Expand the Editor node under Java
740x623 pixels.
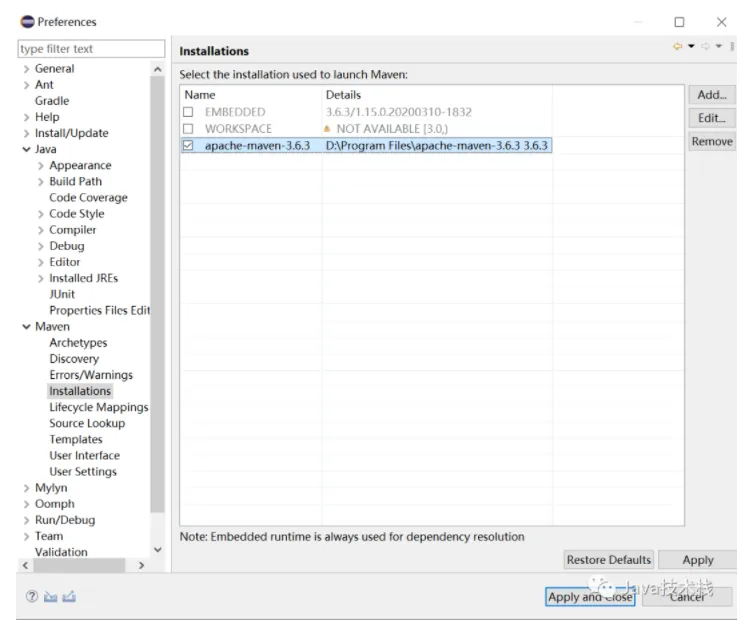coord(41,262)
